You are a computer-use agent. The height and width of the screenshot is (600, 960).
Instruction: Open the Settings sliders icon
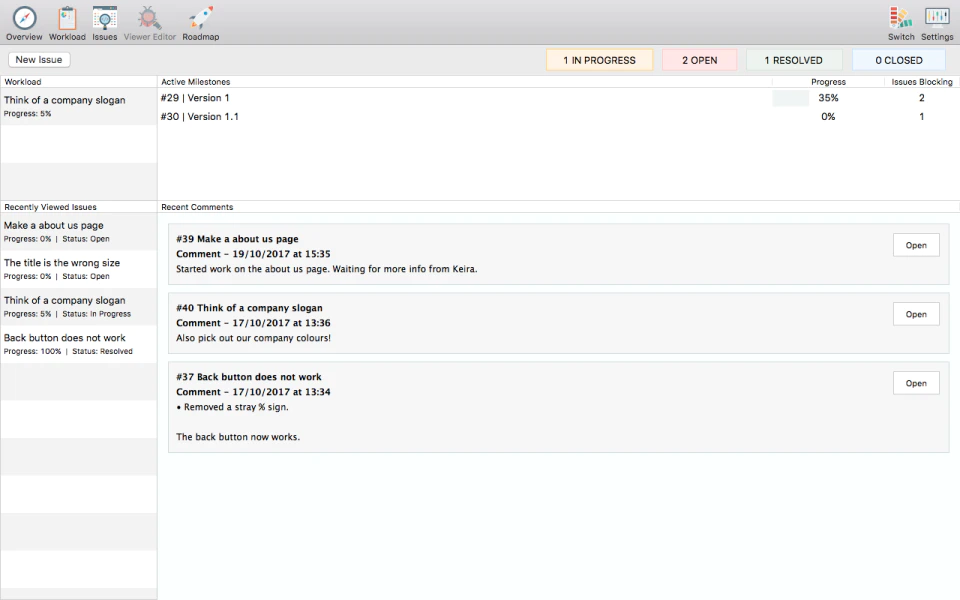(937, 18)
